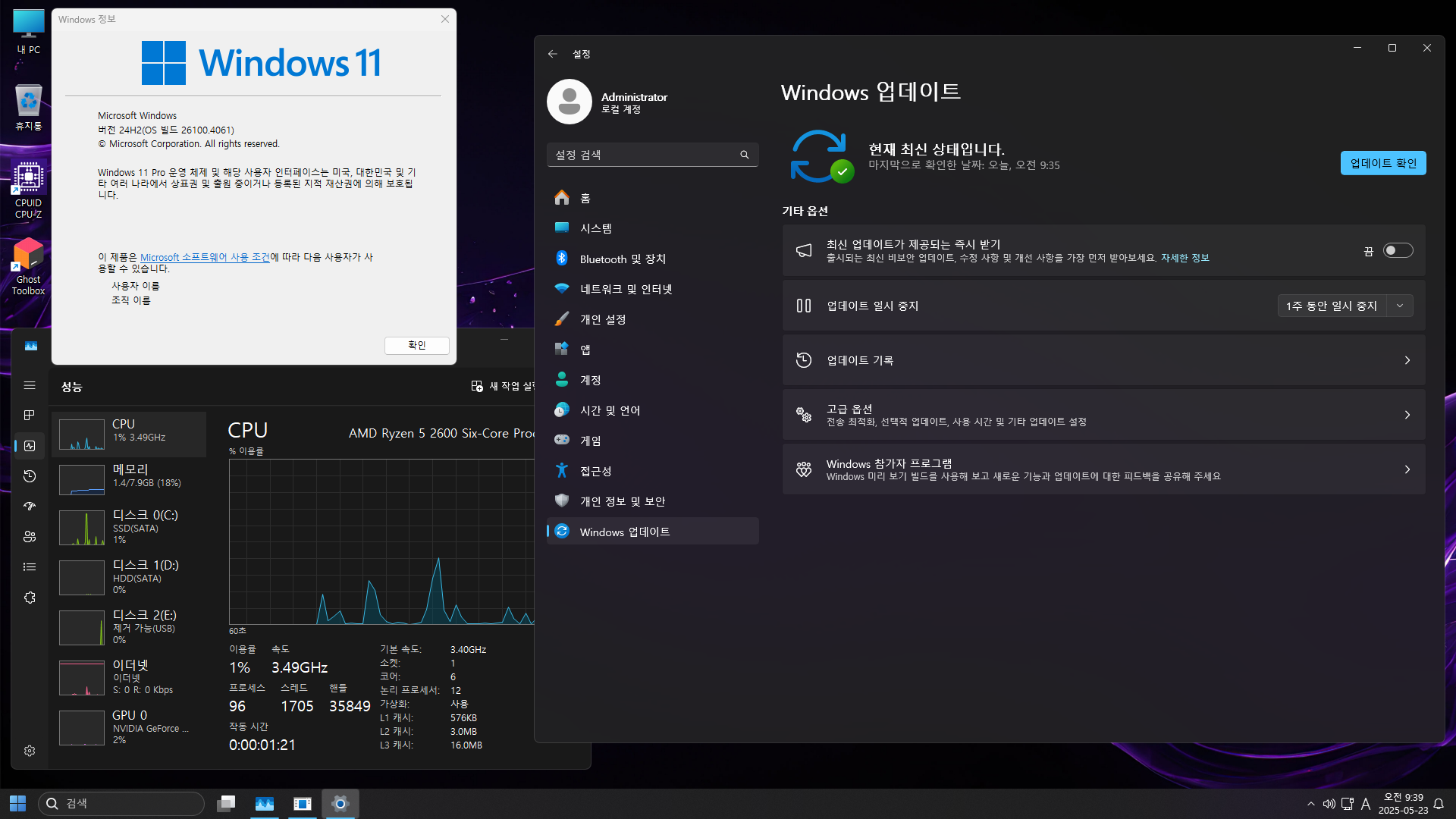Open Task Manager settings gear
Screen dimensions: 1456x819
[x=30, y=751]
